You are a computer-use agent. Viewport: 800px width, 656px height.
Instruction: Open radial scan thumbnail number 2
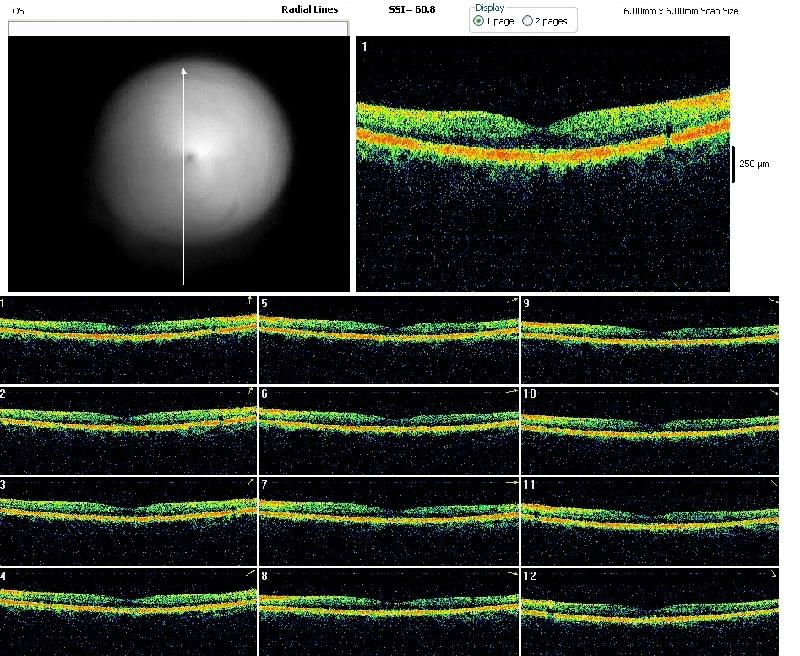[128, 431]
